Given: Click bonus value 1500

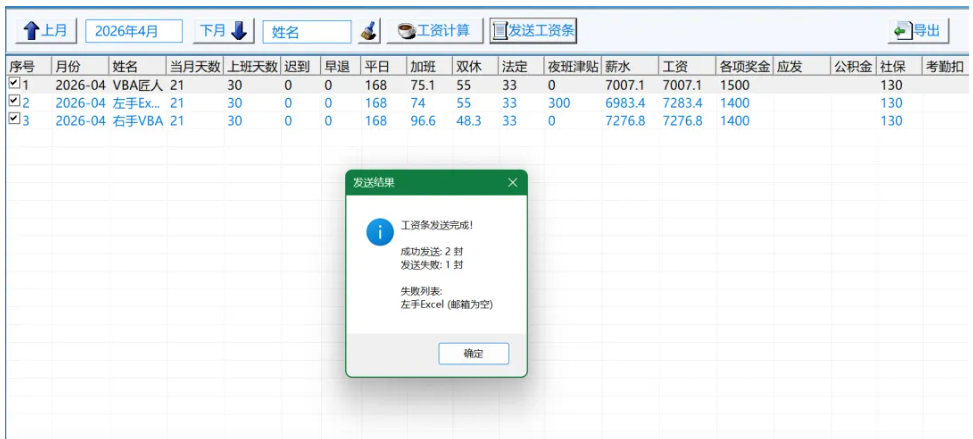Looking at the screenshot, I should tap(735, 85).
